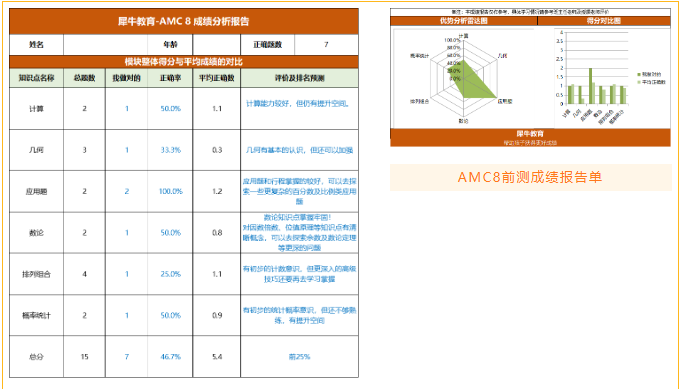The height and width of the screenshot is (389, 680).
Task: Click the comment beginning 数论知识点掌握牢固
Action: tap(300, 232)
